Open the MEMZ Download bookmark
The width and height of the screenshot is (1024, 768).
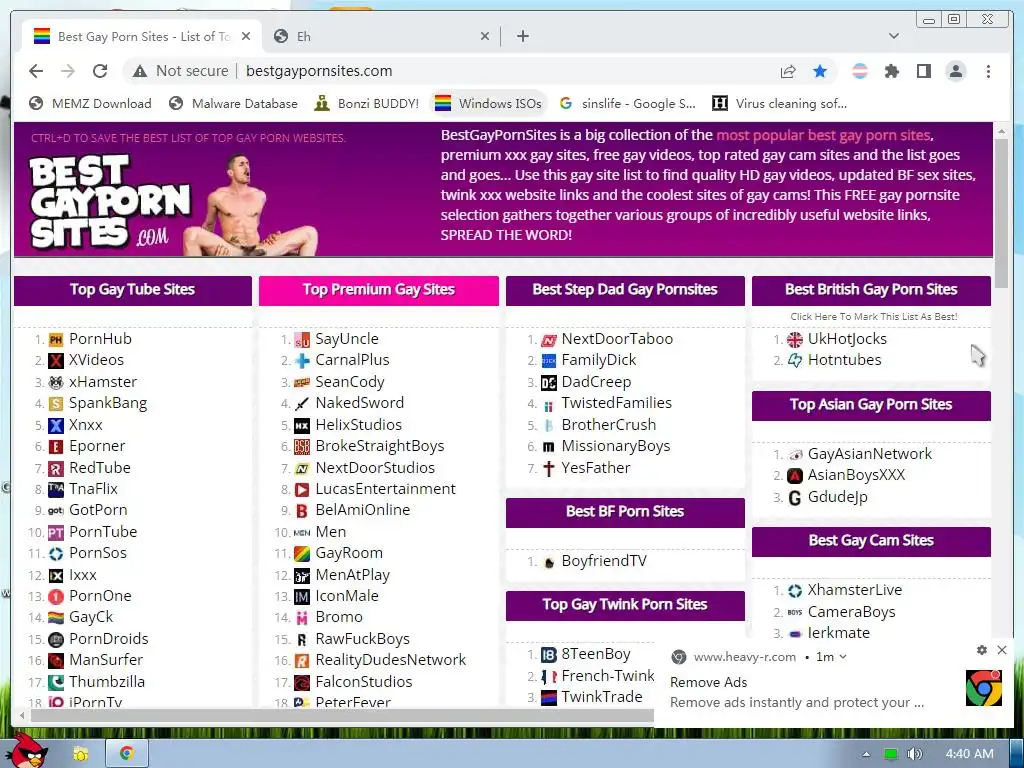pos(91,103)
